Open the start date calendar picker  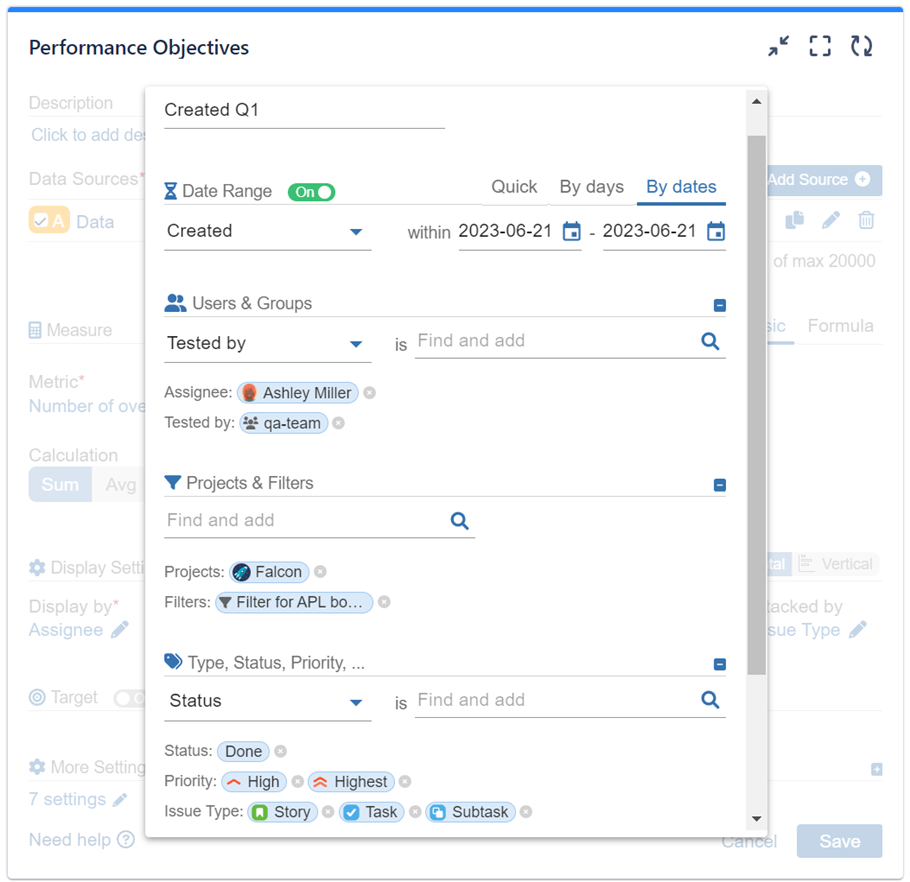(571, 232)
